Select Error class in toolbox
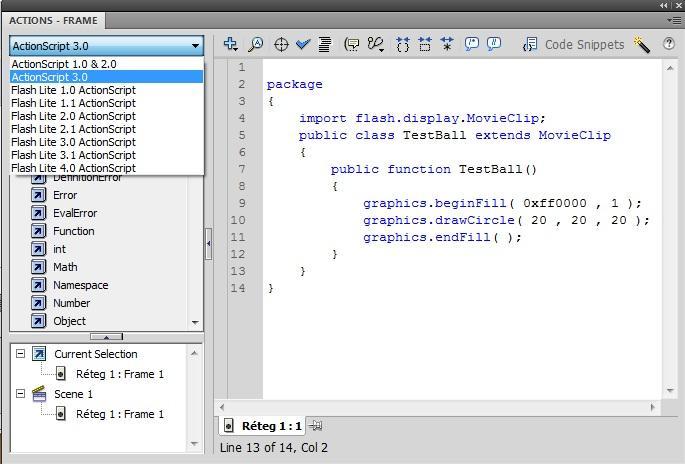 click(65, 195)
